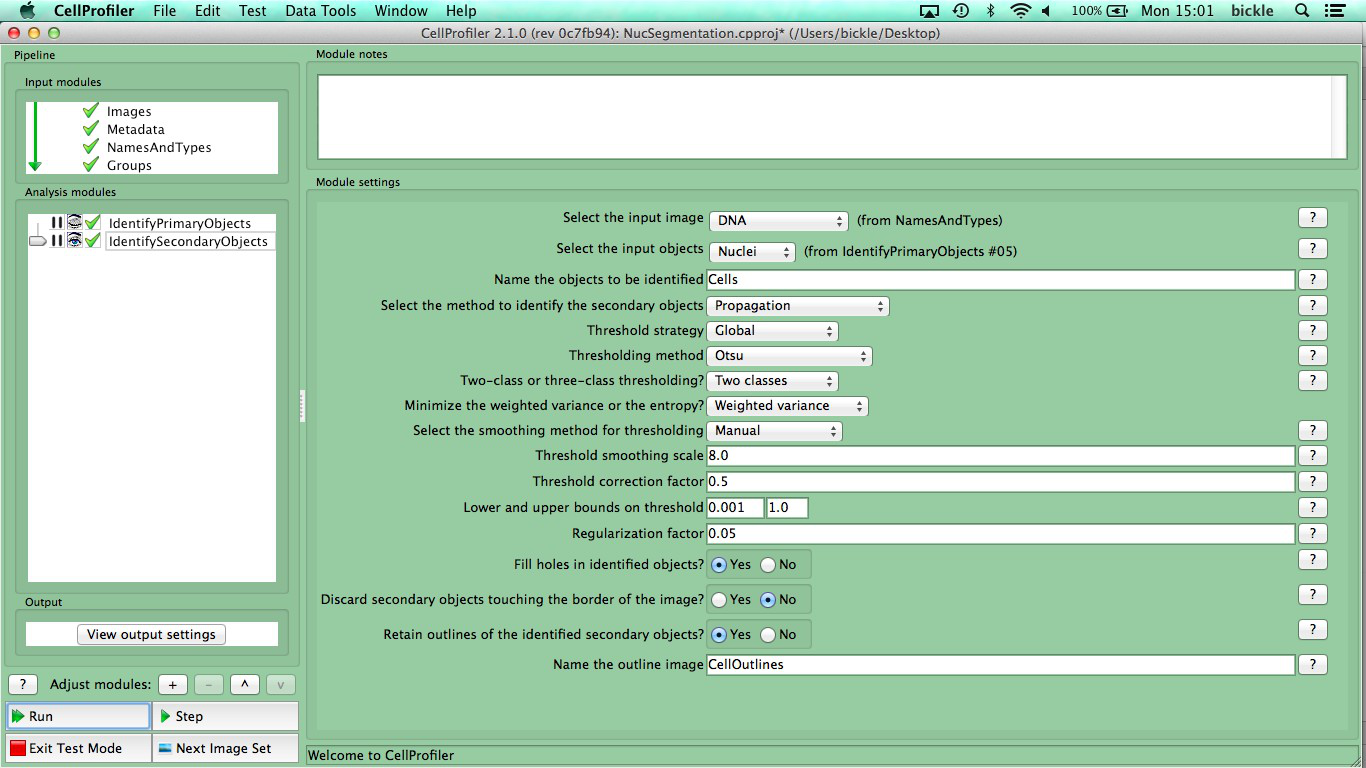
Task: Choose Yes for Retain outlines of secondary objects
Action: [x=719, y=635]
